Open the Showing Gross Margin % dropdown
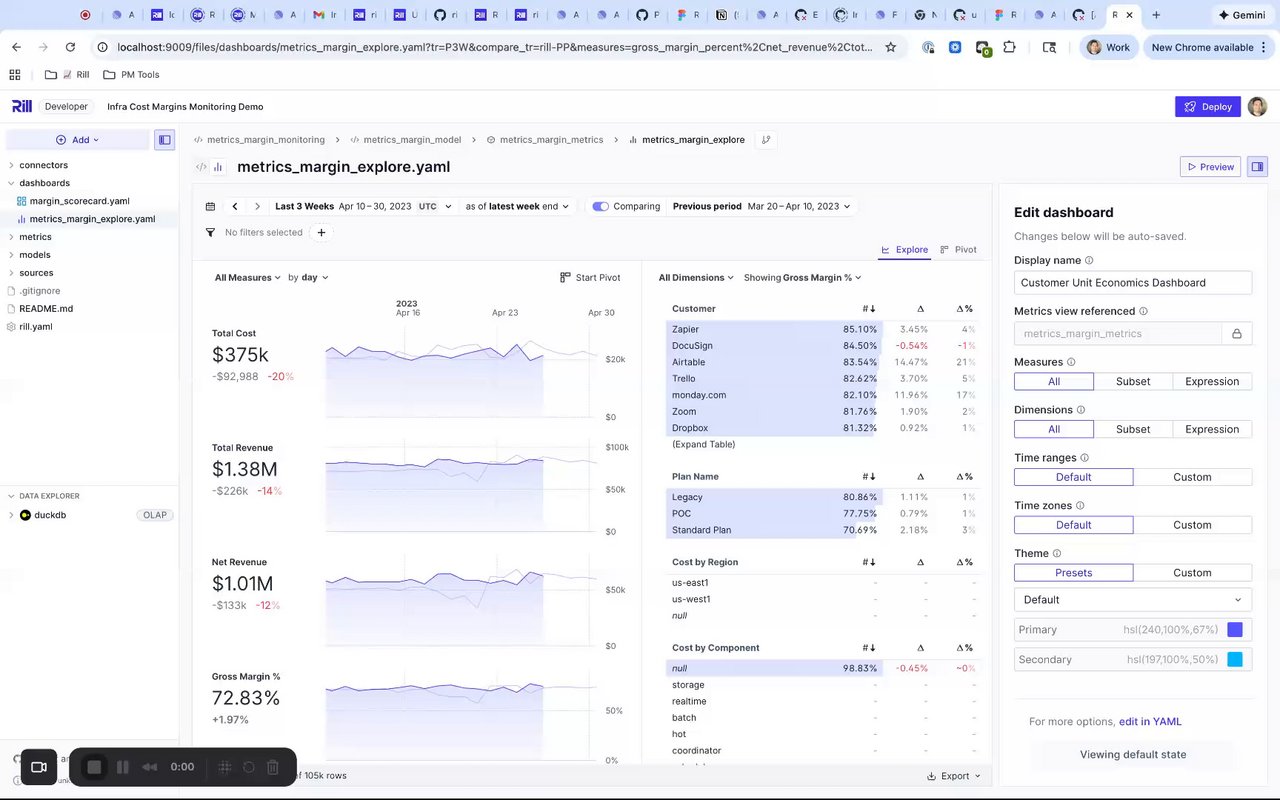The width and height of the screenshot is (1280, 800). click(803, 278)
